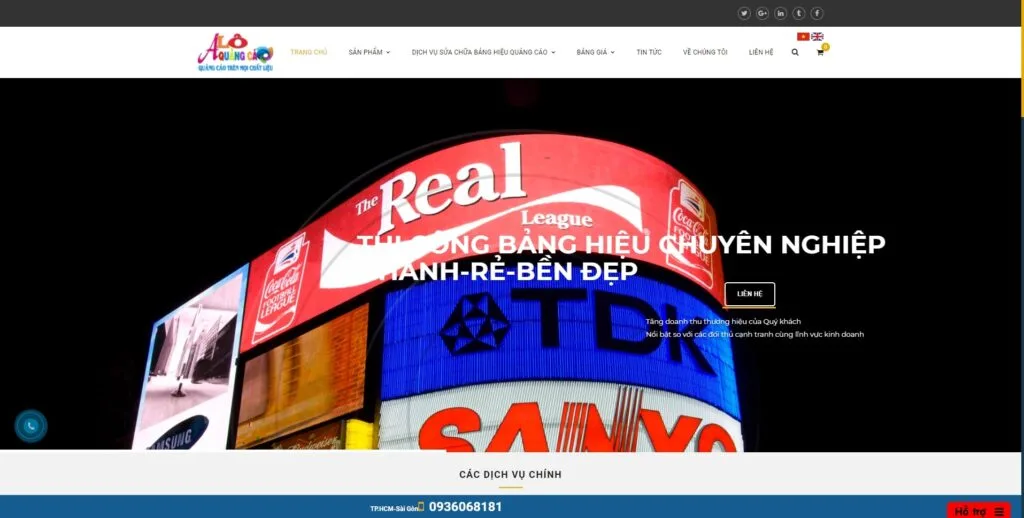Image resolution: width=1024 pixels, height=518 pixels.
Task: Expand the BẢNG GIÁ dropdown chevron
Action: click(613, 52)
